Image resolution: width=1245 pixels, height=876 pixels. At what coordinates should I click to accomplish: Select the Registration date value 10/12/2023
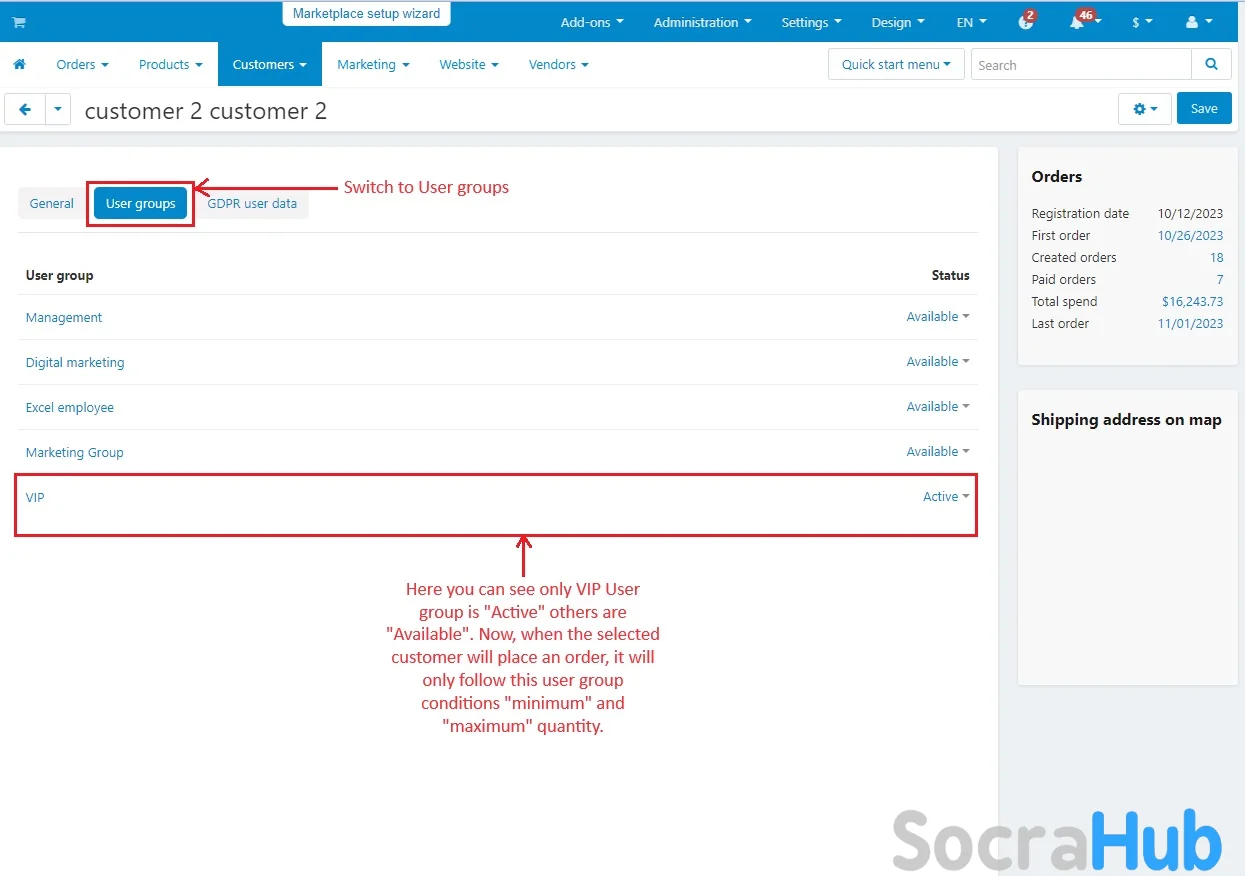tap(1190, 213)
